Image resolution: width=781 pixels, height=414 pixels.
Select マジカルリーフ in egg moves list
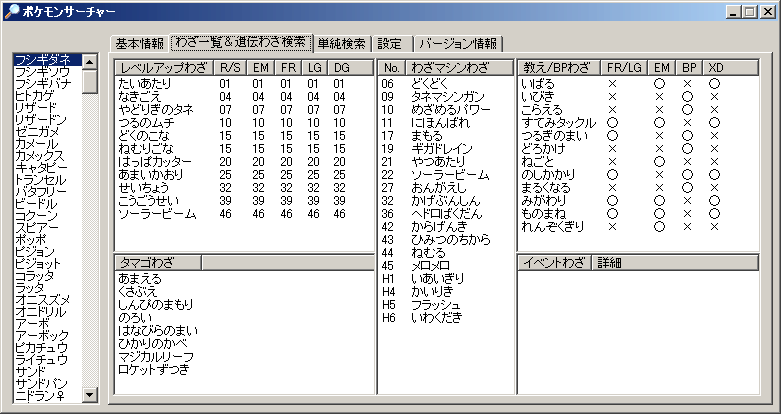tap(156, 357)
